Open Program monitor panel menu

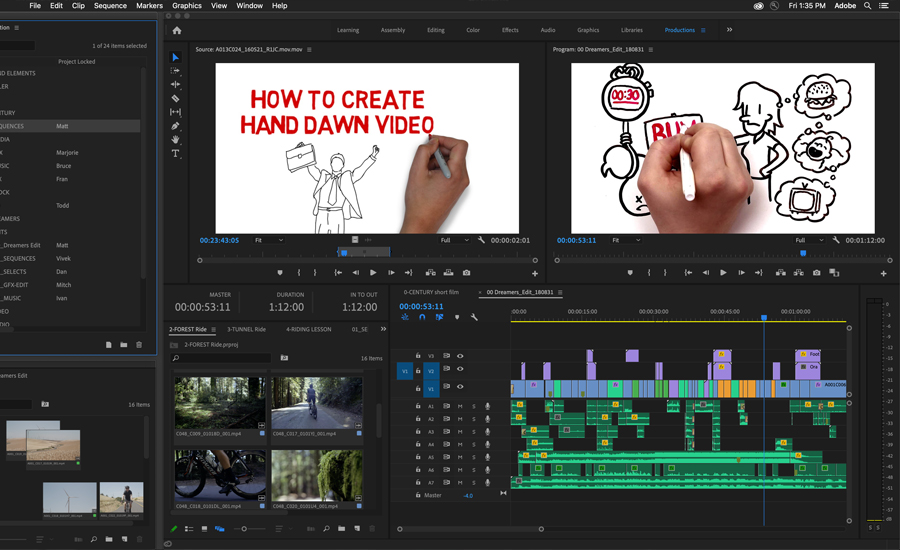pos(651,50)
